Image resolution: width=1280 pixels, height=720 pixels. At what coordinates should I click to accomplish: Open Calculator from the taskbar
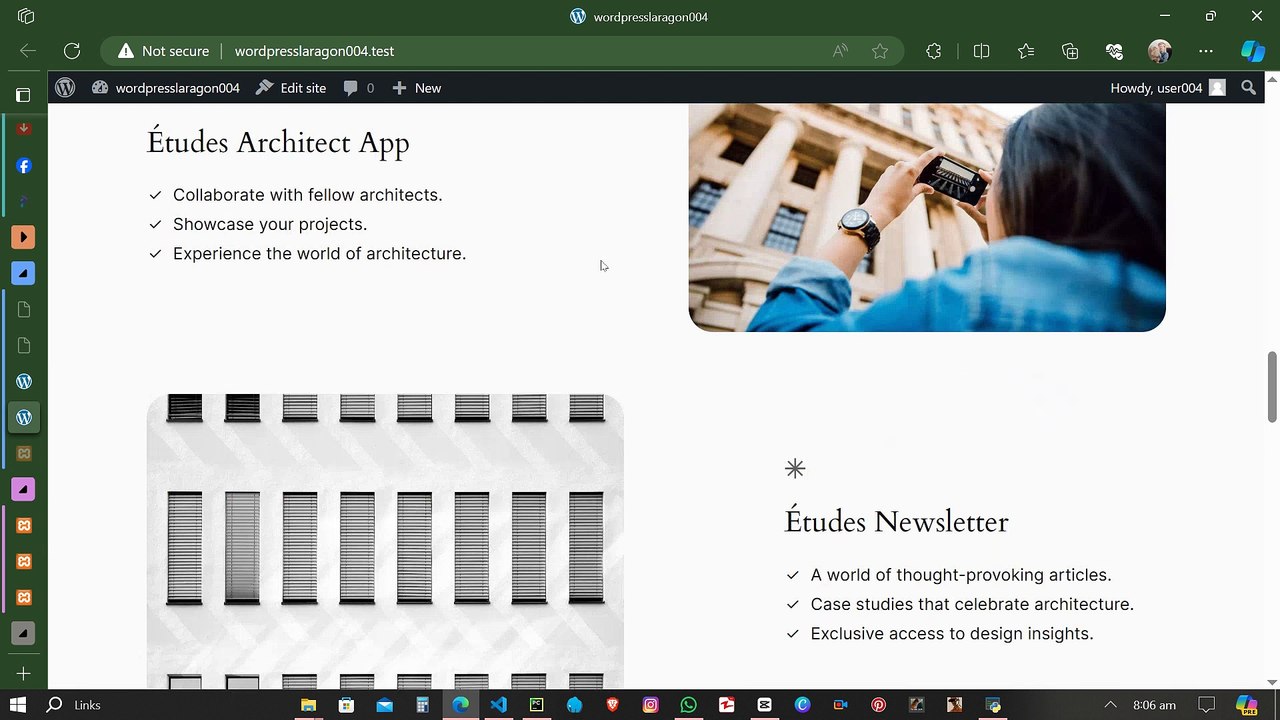coord(422,705)
